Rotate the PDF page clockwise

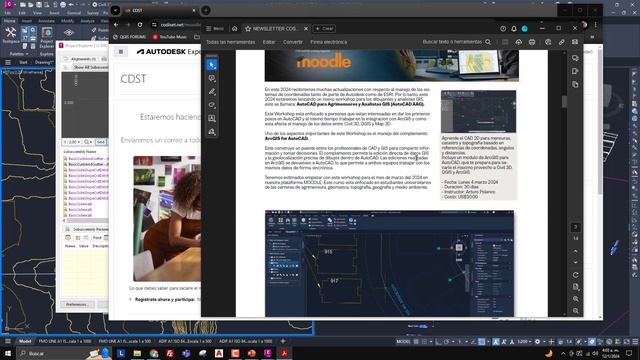coord(576,275)
